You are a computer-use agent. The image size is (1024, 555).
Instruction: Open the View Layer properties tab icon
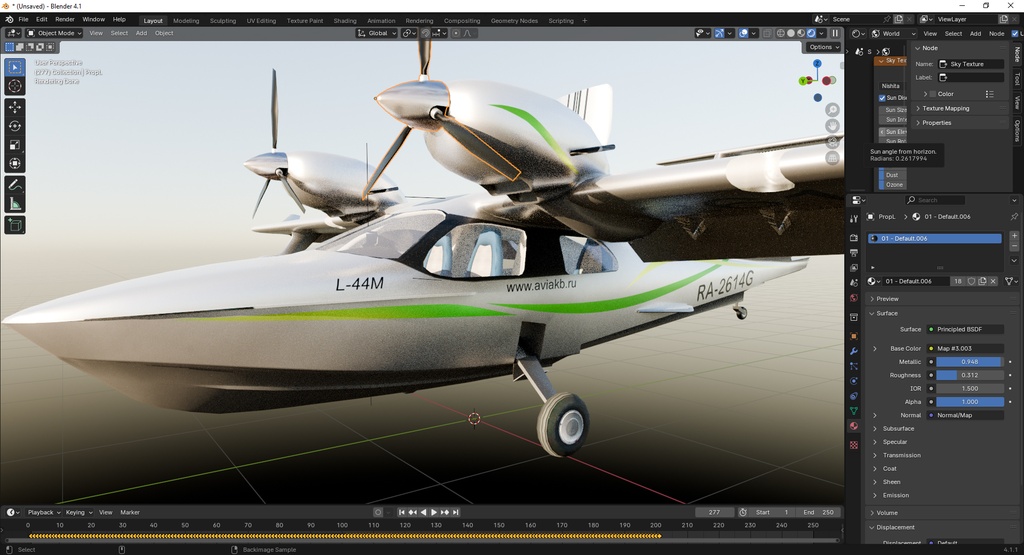[x=854, y=268]
